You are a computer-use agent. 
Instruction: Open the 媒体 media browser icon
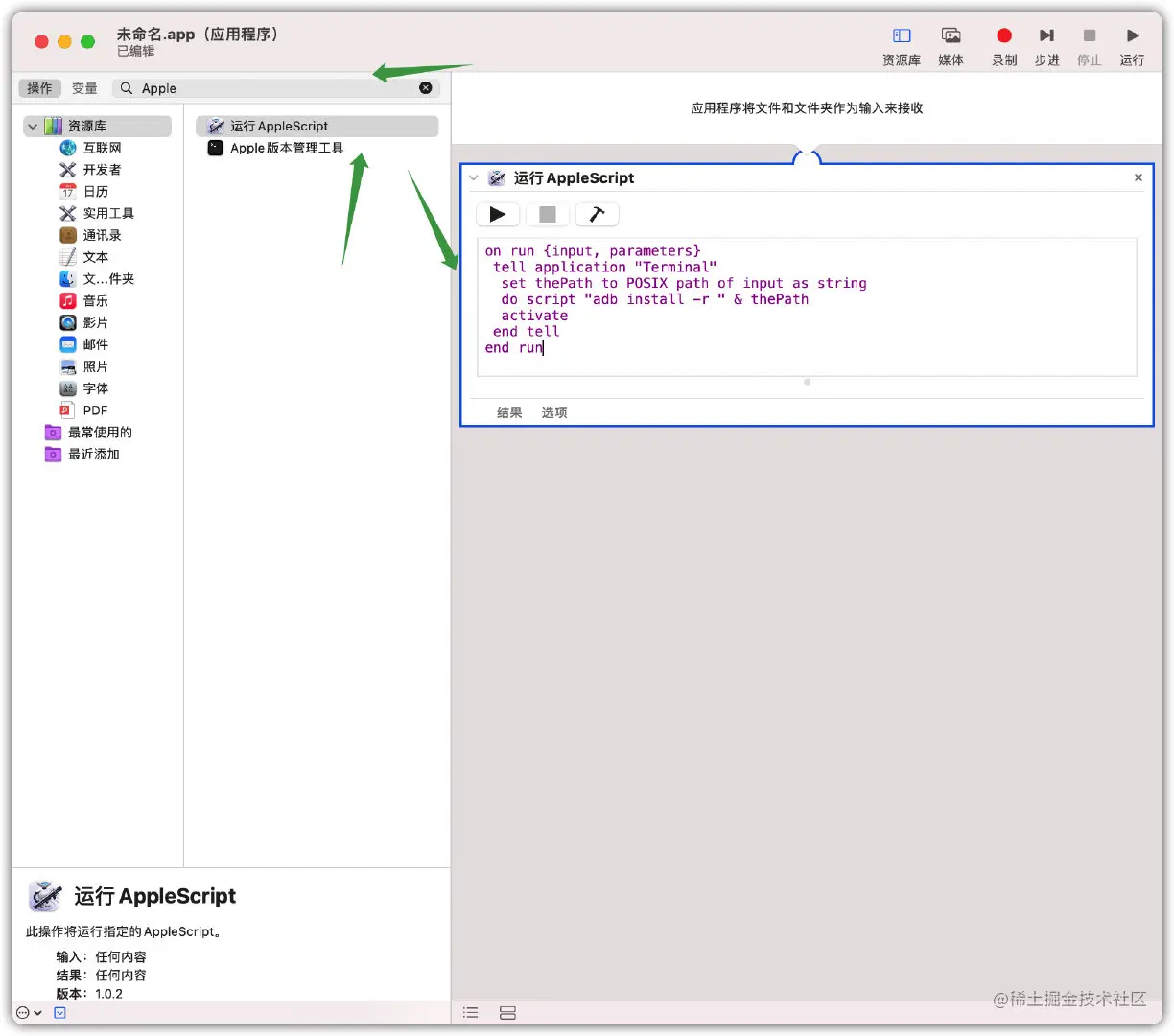(951, 35)
